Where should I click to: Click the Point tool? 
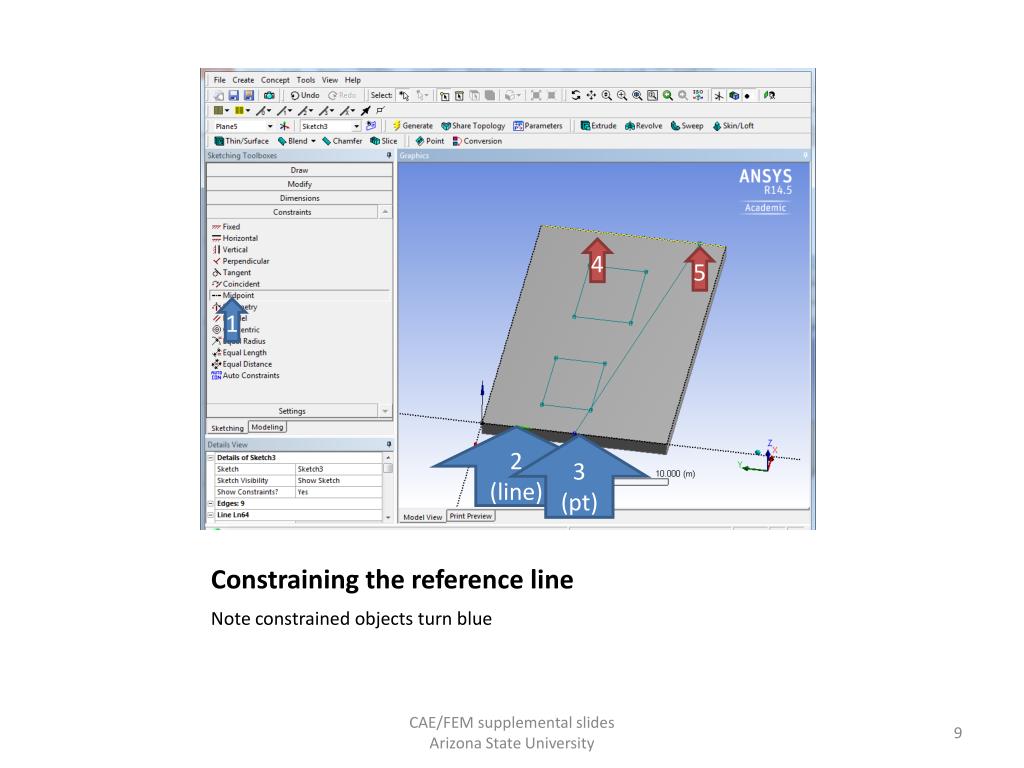pos(430,141)
